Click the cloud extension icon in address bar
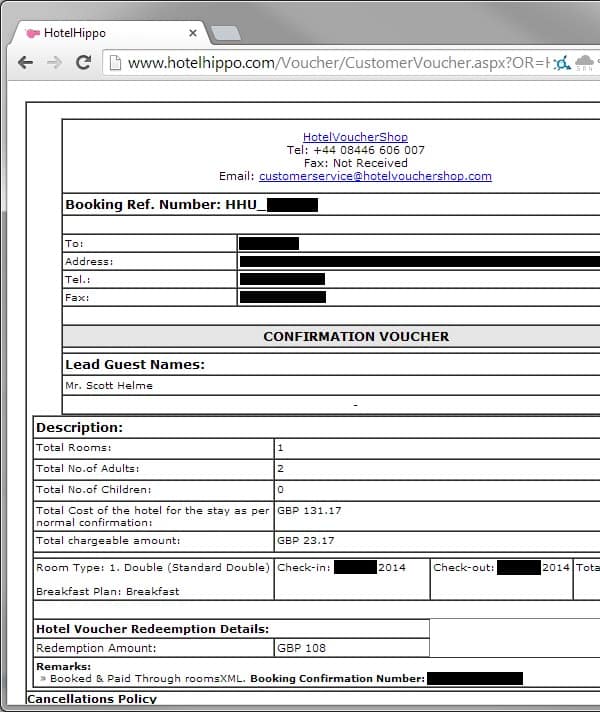The width and height of the screenshot is (600, 712). (585, 62)
